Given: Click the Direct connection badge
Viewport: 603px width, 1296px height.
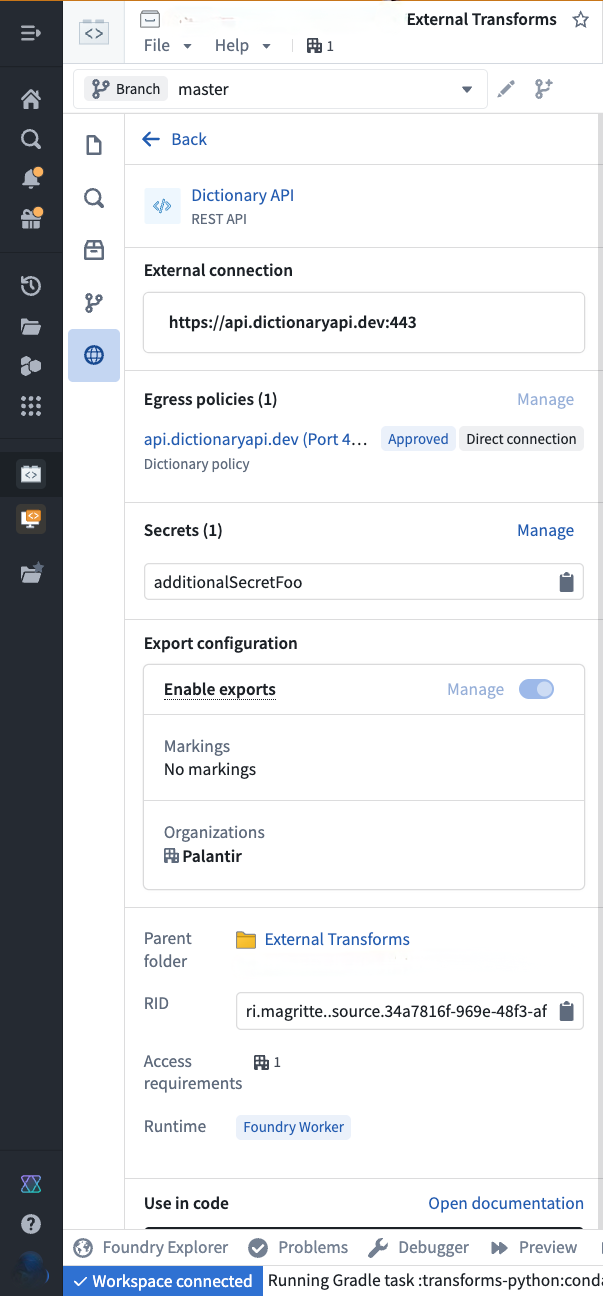Looking at the screenshot, I should click(x=521, y=439).
